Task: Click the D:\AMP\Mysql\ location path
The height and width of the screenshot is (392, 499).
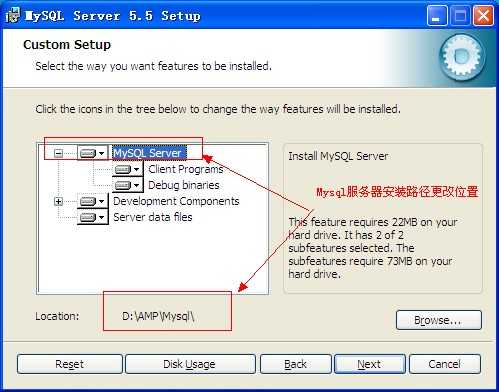Action: tap(158, 316)
